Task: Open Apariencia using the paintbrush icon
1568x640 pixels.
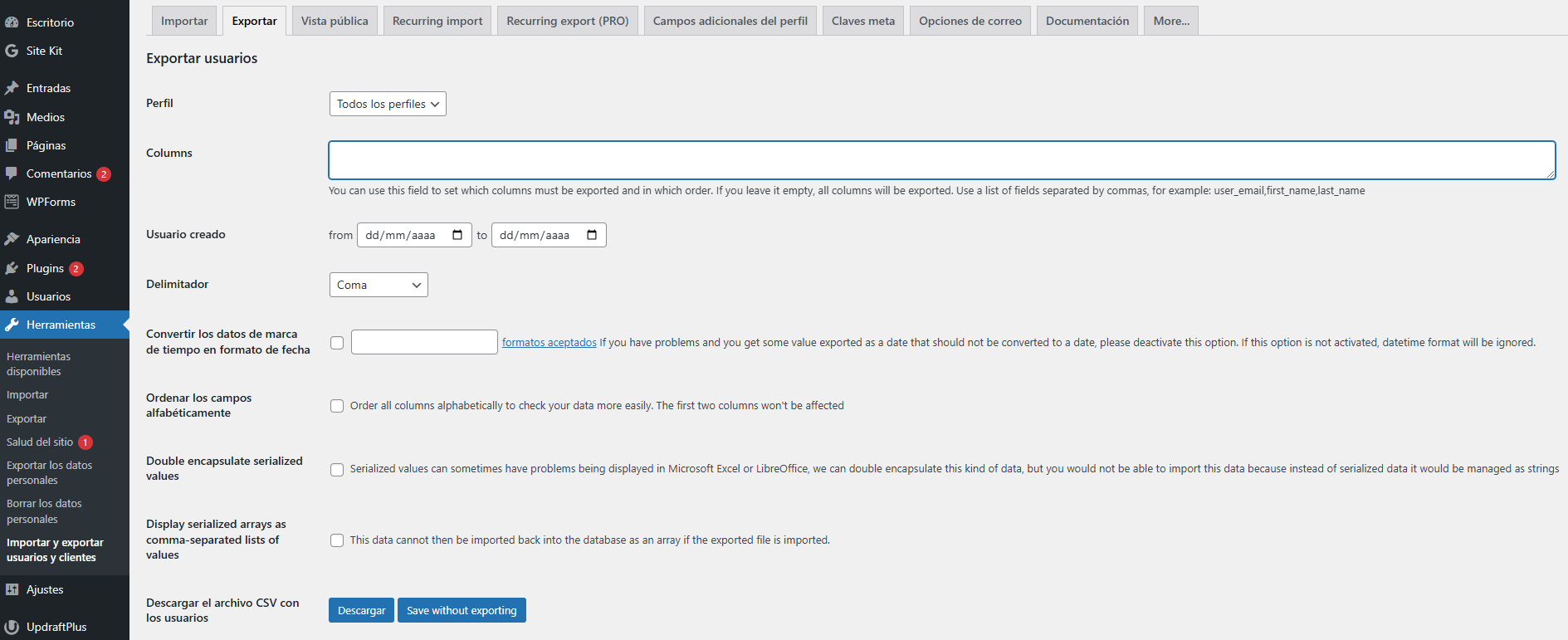Action: 12,239
